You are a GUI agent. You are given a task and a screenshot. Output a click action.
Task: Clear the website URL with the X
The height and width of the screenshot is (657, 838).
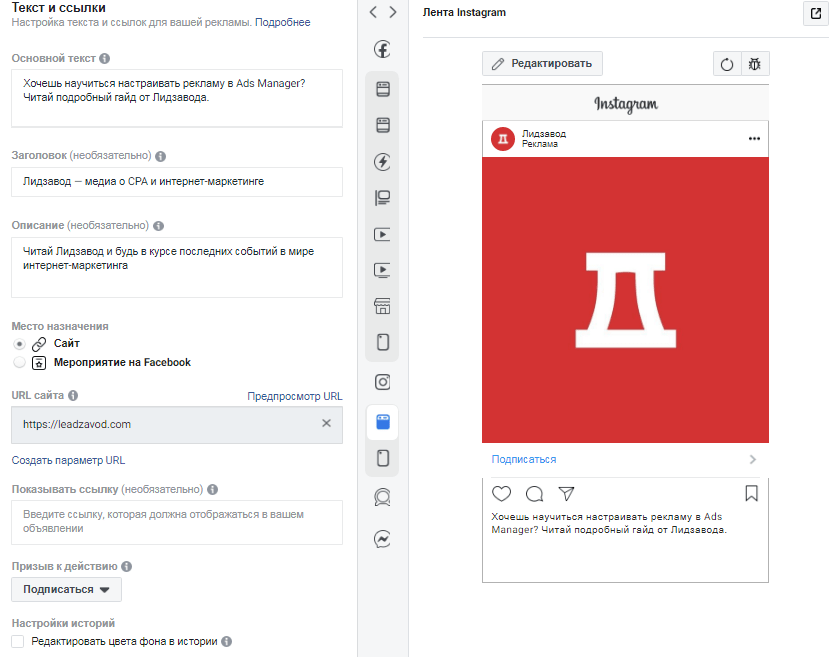(327, 423)
